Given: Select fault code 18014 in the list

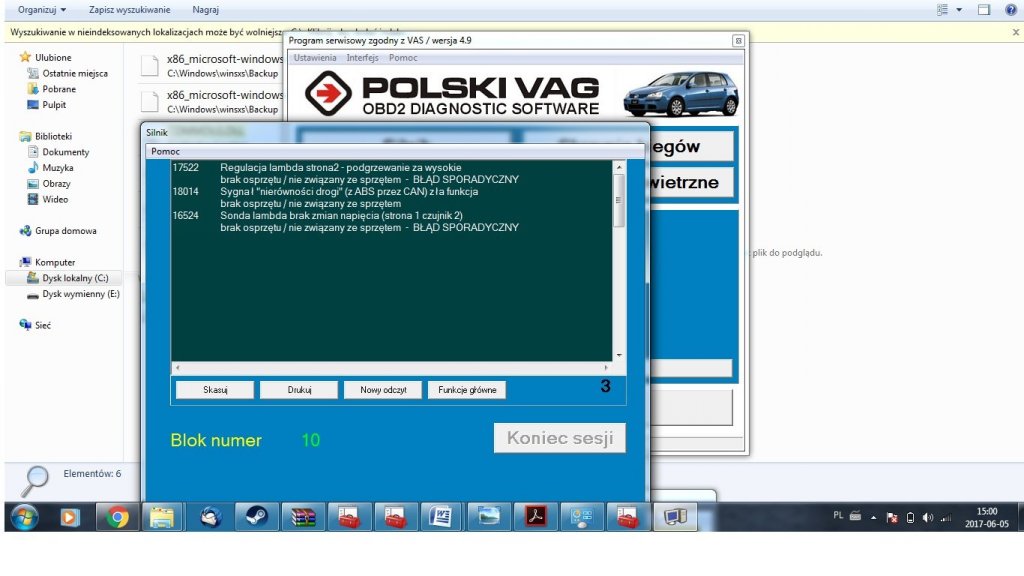Looking at the screenshot, I should click(185, 191).
